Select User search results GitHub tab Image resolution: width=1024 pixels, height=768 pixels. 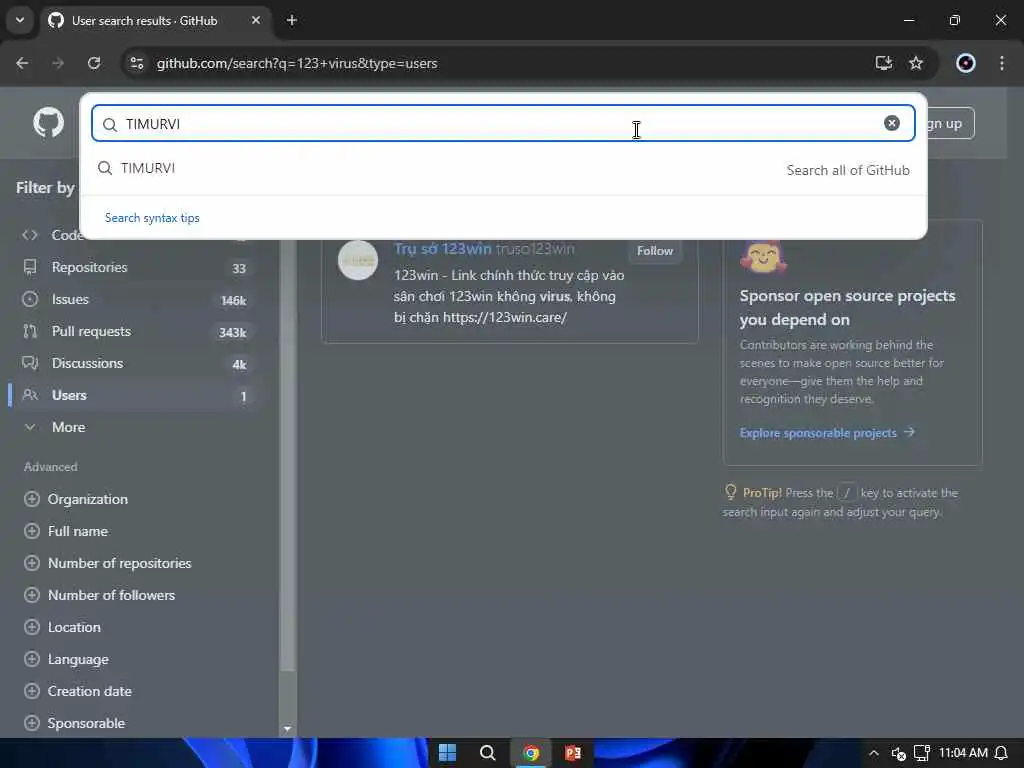pyautogui.click(x=155, y=21)
